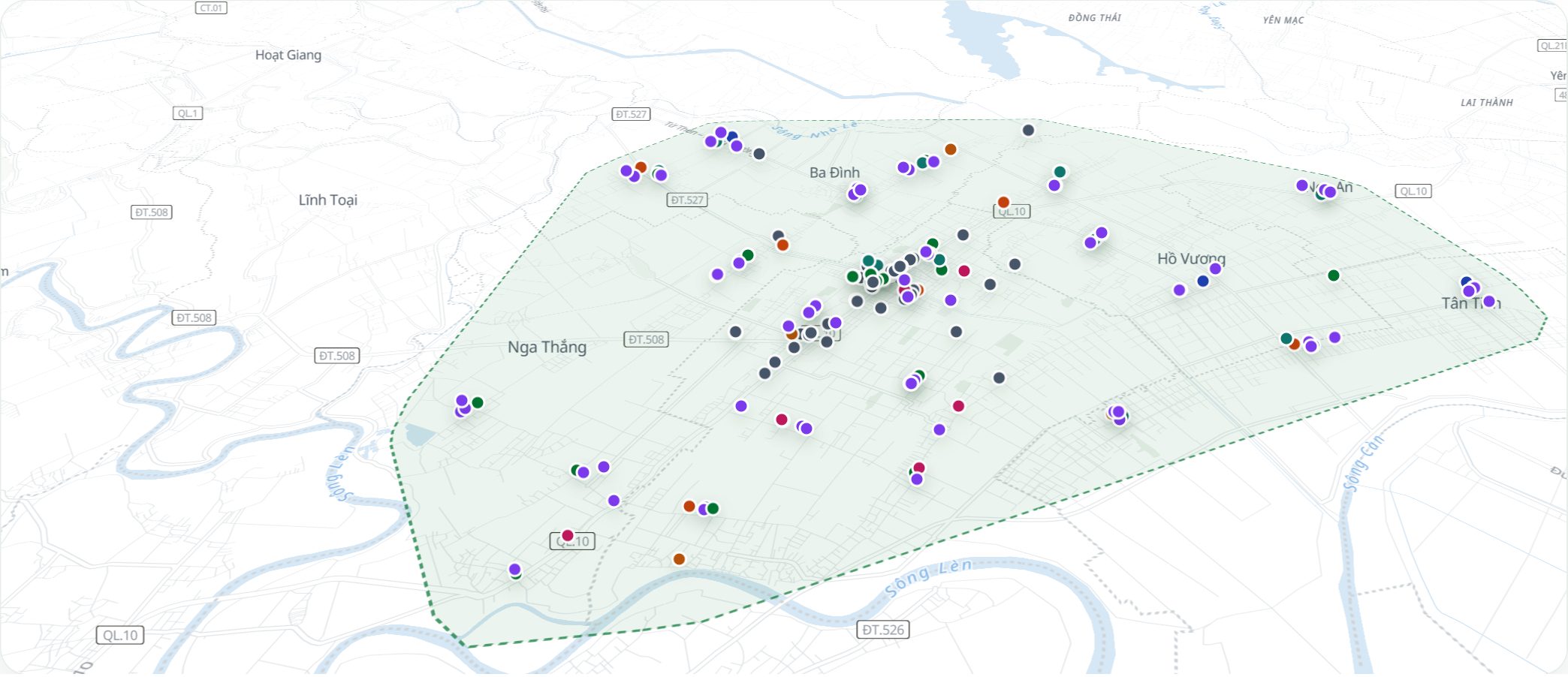The height and width of the screenshot is (677, 1568).
Task: Select the teal marker left of the orange one southeast of Hồ Vương
Action: [x=1286, y=338]
